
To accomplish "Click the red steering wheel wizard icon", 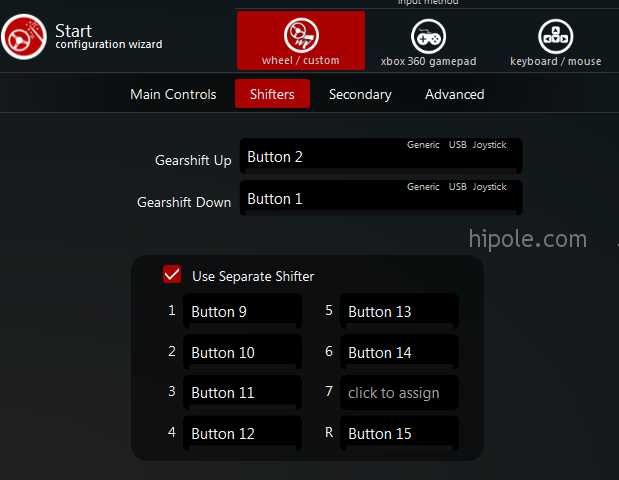I will (24, 37).
